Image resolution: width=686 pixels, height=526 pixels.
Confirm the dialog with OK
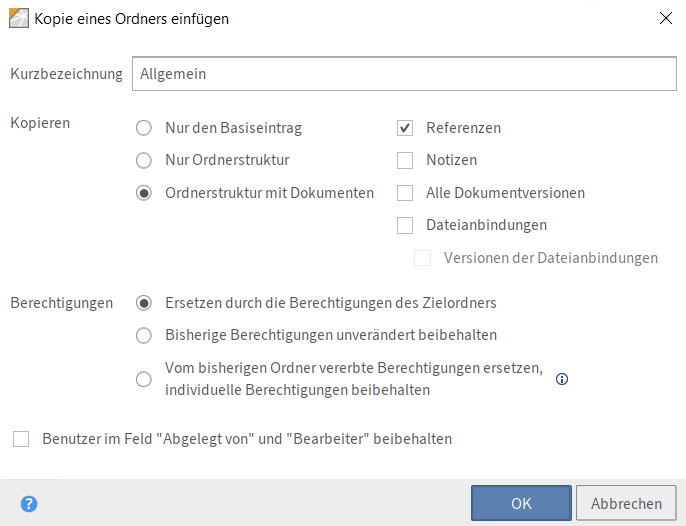coord(521,504)
